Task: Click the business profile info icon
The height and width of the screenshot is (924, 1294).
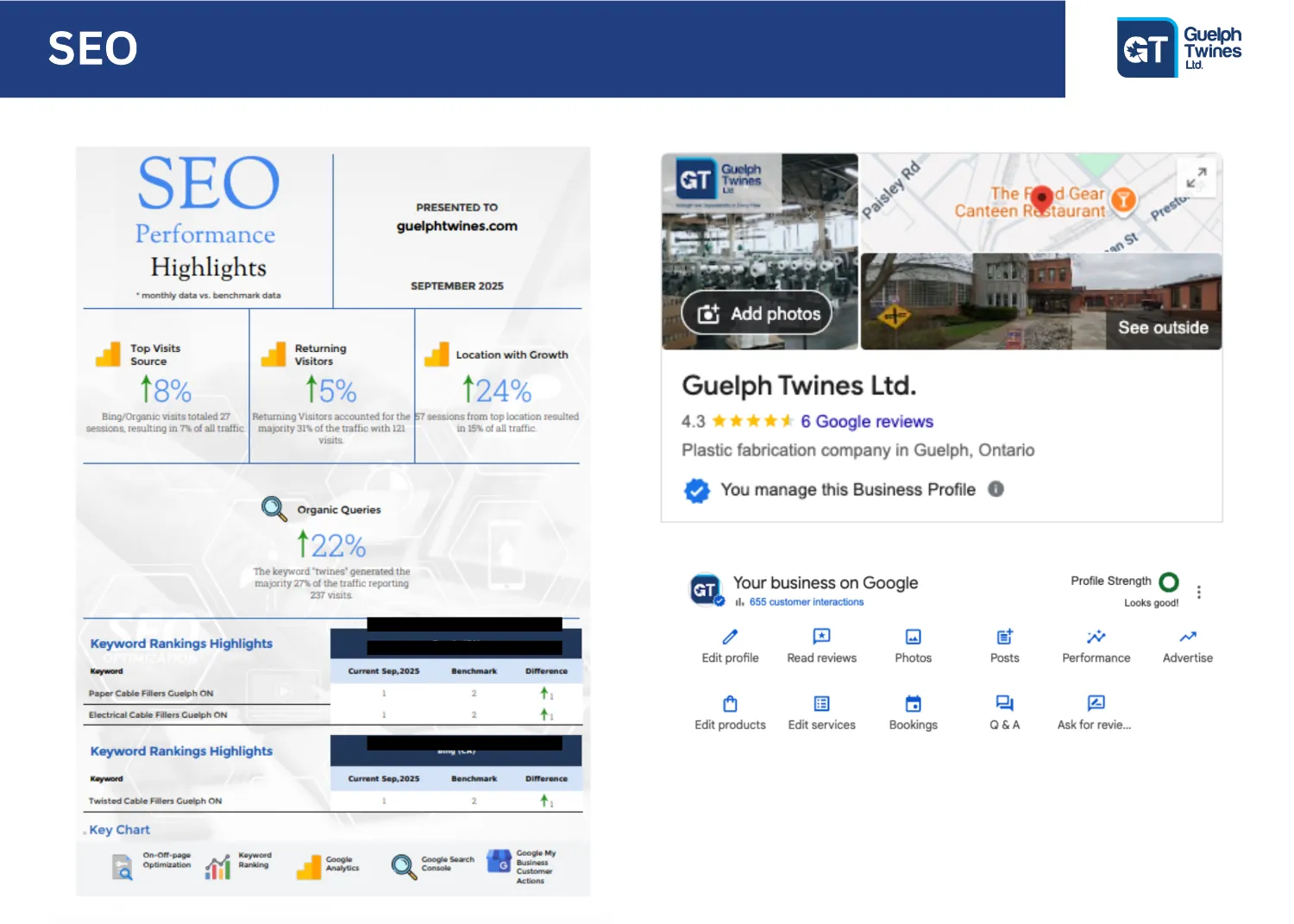Action: pyautogui.click(x=996, y=489)
